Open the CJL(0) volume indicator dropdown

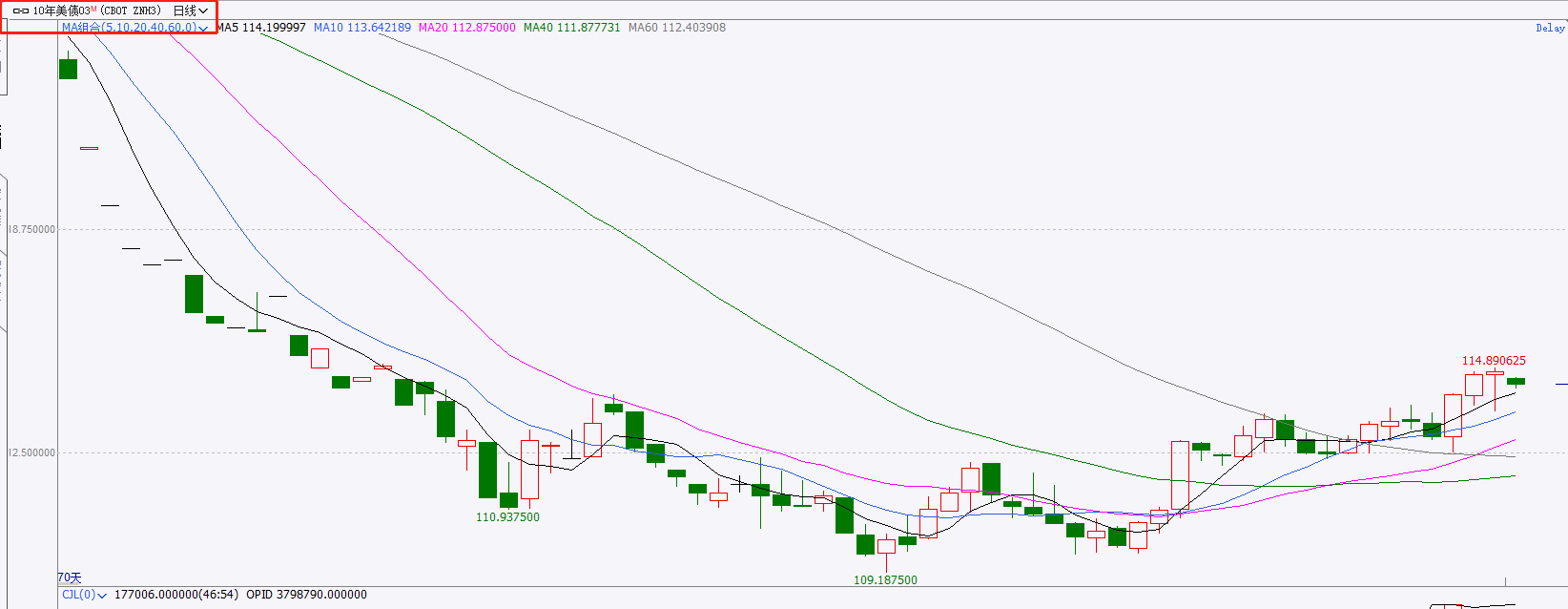[x=84, y=595]
